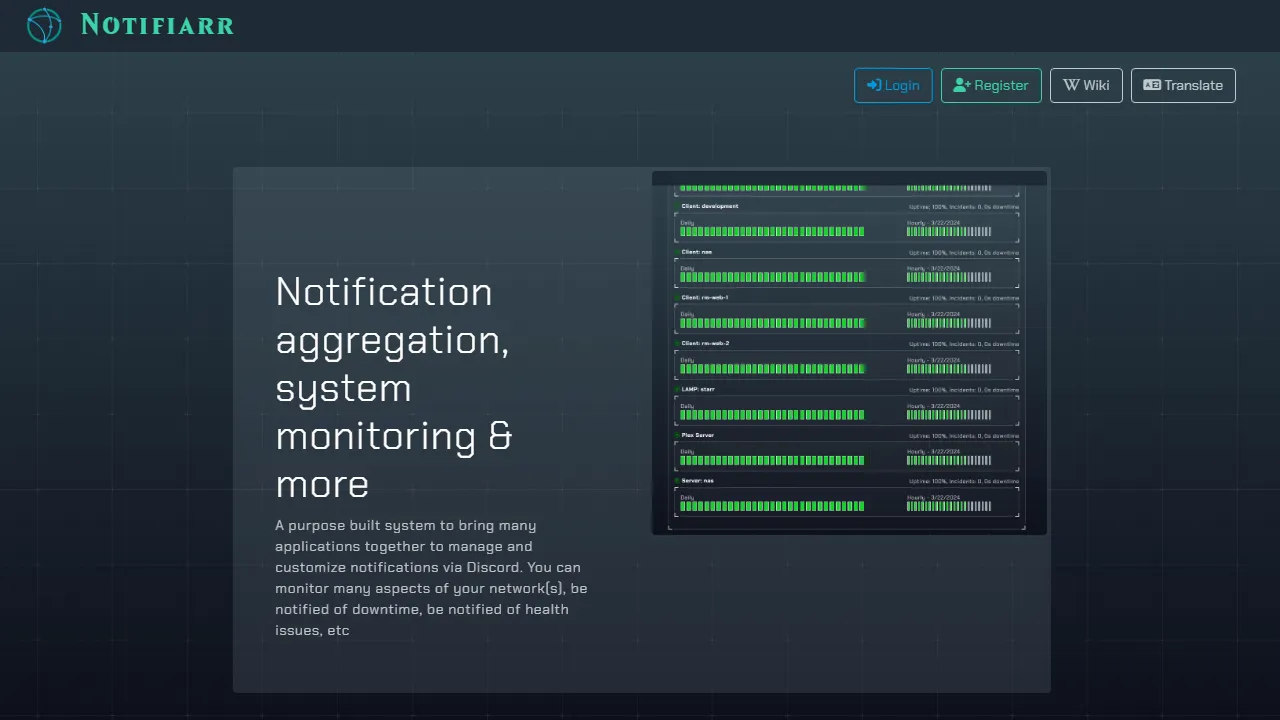Click the person-plus icon on Register
1280x720 pixels.
point(963,85)
